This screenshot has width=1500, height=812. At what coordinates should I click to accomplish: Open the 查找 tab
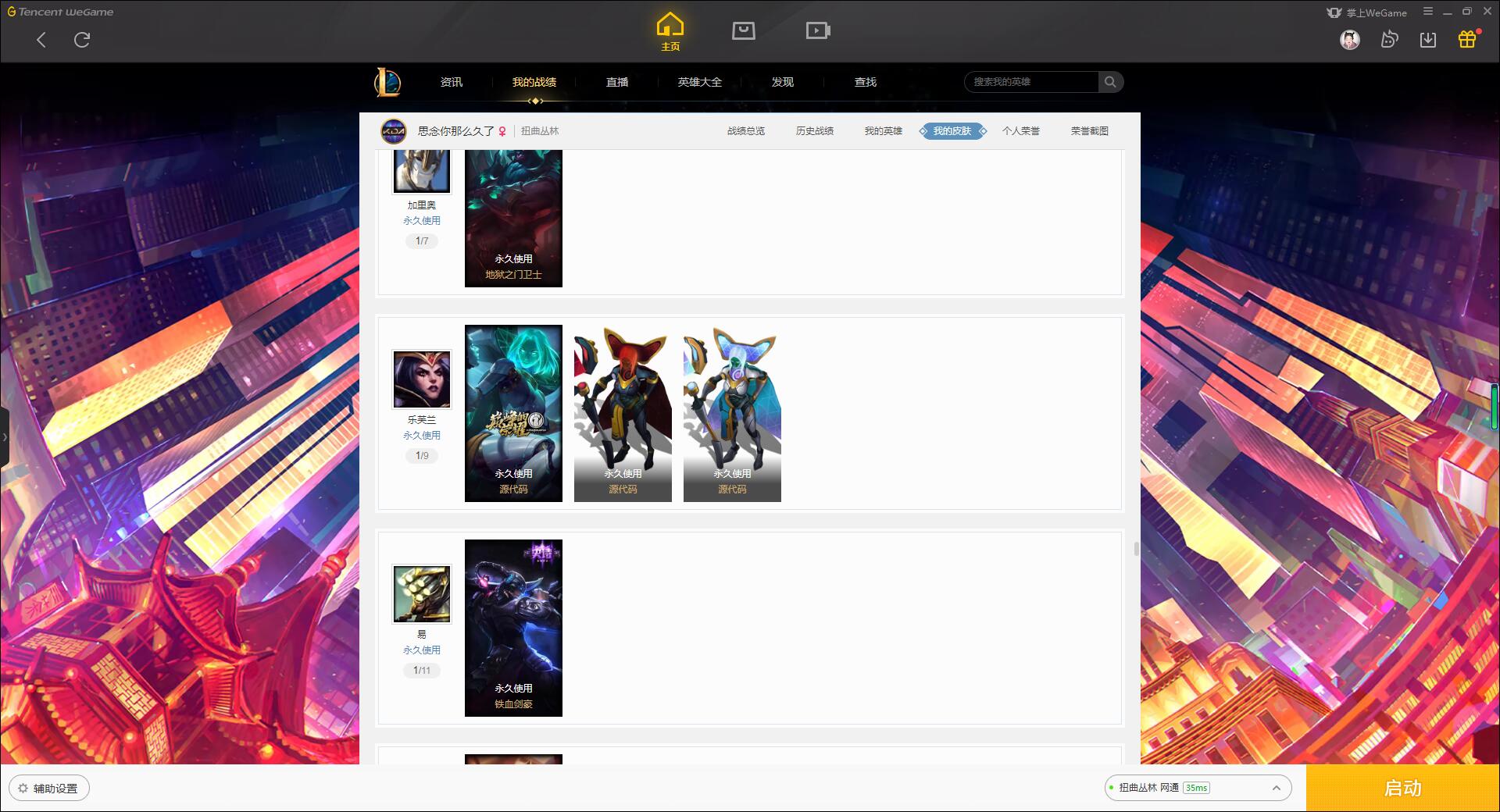[866, 82]
